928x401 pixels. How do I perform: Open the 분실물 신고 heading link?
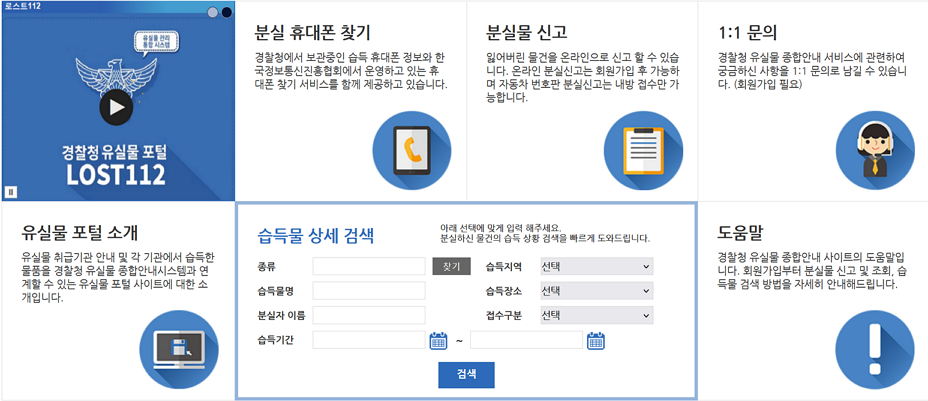click(527, 32)
